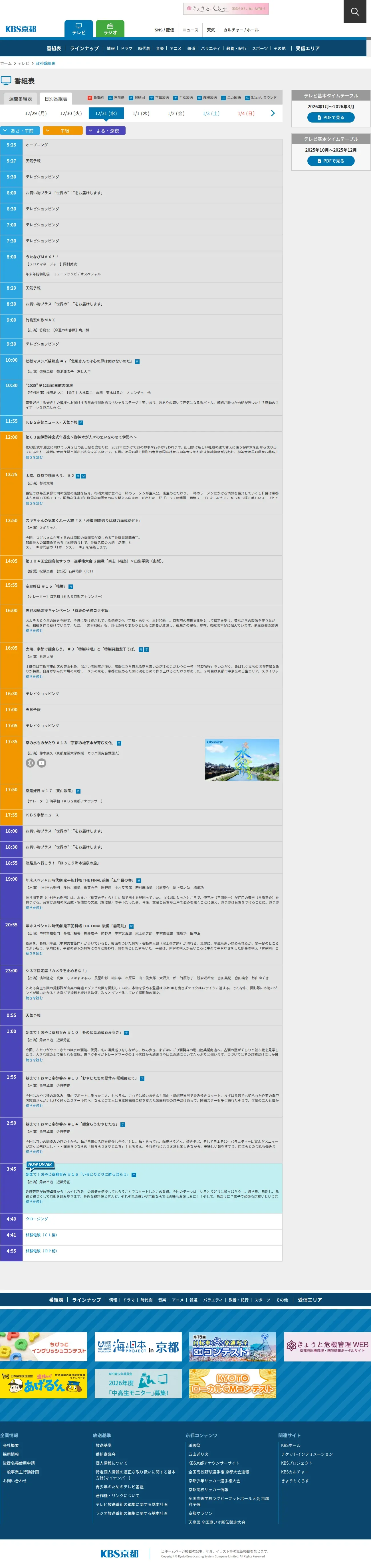Select the テレビ tab with monitor icon
The image size is (371, 1568).
tap(78, 29)
